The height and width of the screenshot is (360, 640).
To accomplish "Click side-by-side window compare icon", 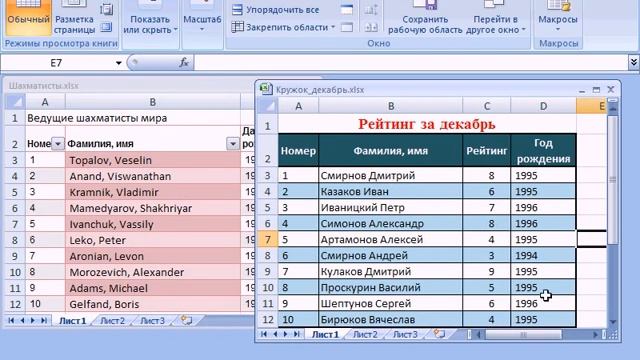I will (371, 10).
